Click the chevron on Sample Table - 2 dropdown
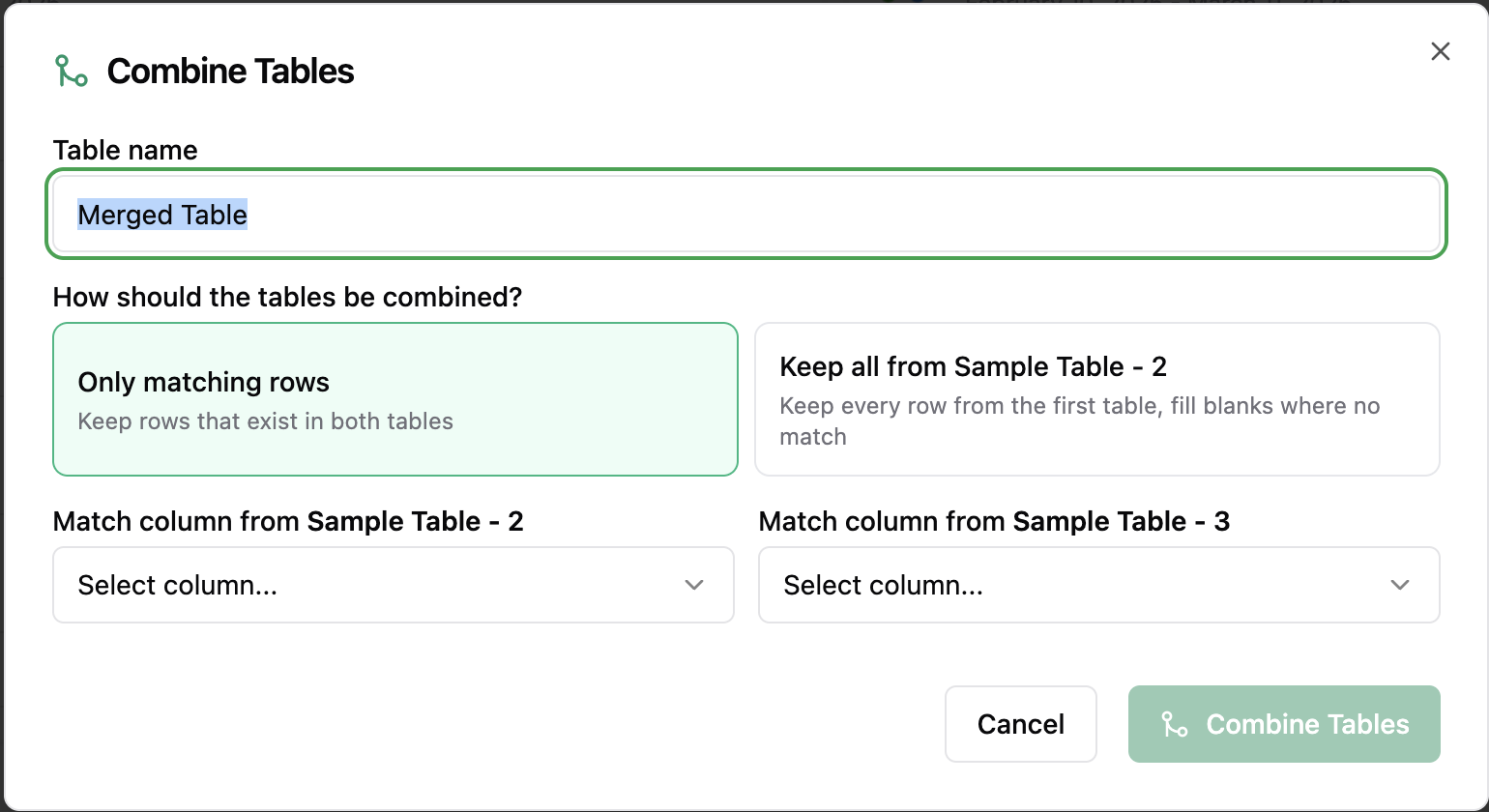Screen dimensions: 1489x812 pyautogui.click(x=693, y=585)
